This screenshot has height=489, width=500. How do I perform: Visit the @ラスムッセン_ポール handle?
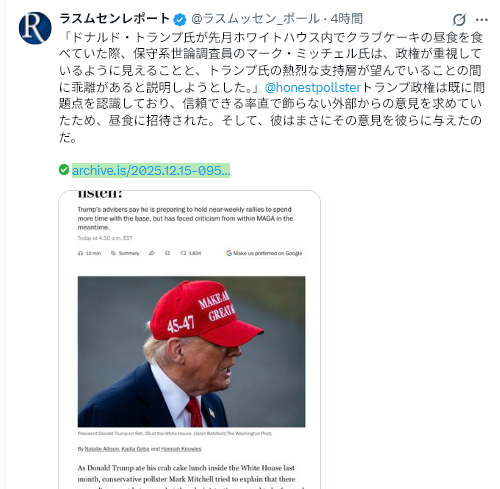point(256,19)
